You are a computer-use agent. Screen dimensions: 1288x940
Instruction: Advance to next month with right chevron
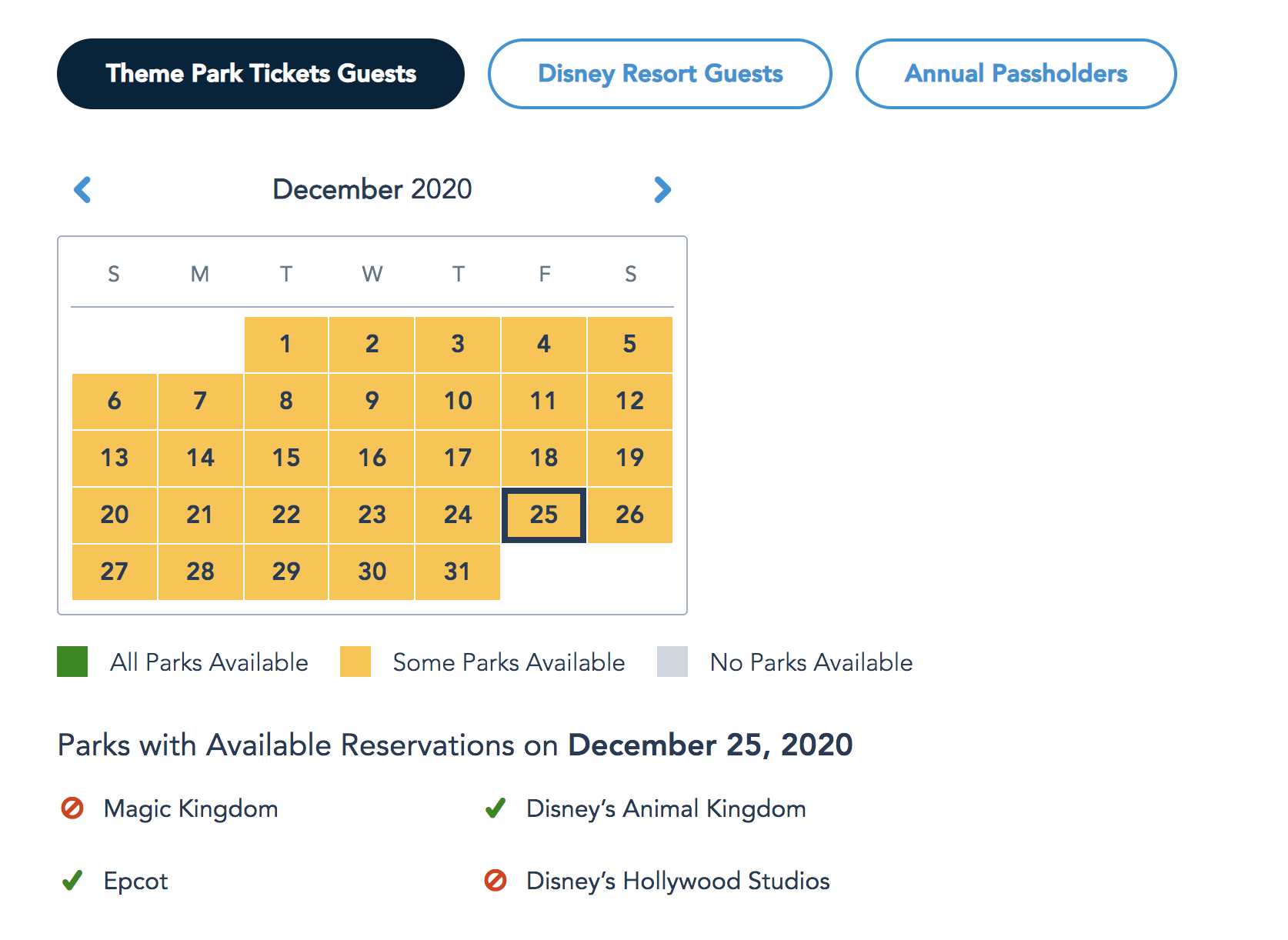point(662,190)
